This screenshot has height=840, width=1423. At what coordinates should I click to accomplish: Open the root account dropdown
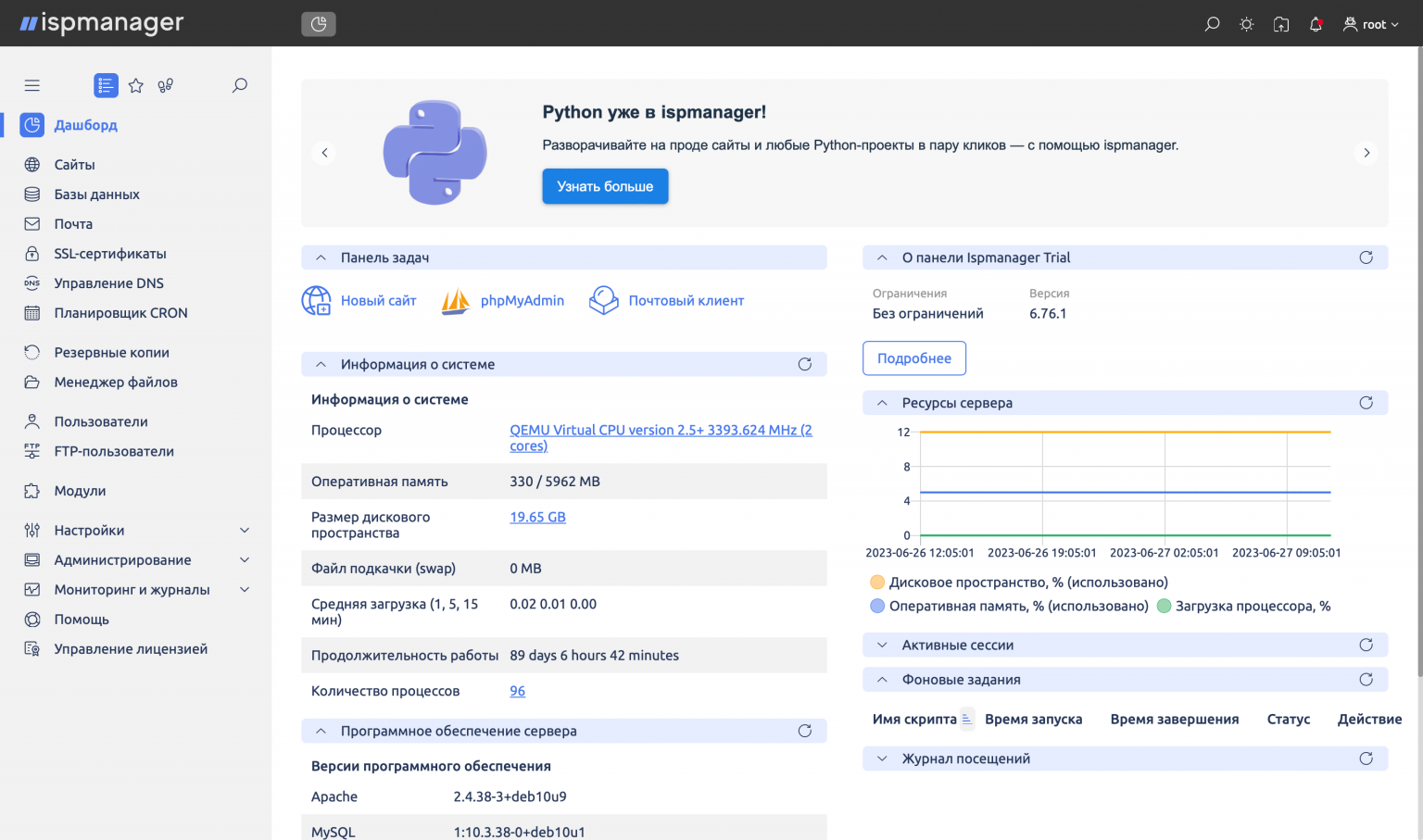pyautogui.click(x=1370, y=24)
